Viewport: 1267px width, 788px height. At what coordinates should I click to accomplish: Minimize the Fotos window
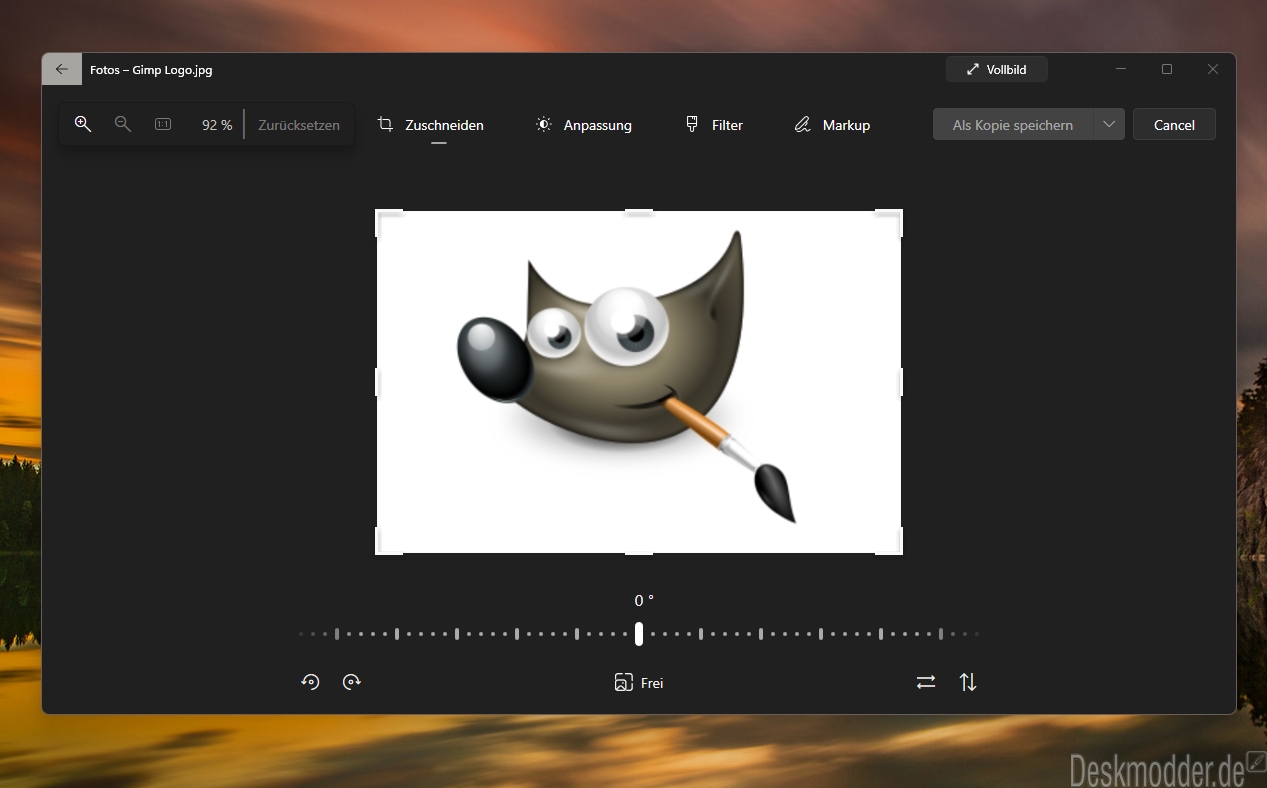[x=1121, y=69]
